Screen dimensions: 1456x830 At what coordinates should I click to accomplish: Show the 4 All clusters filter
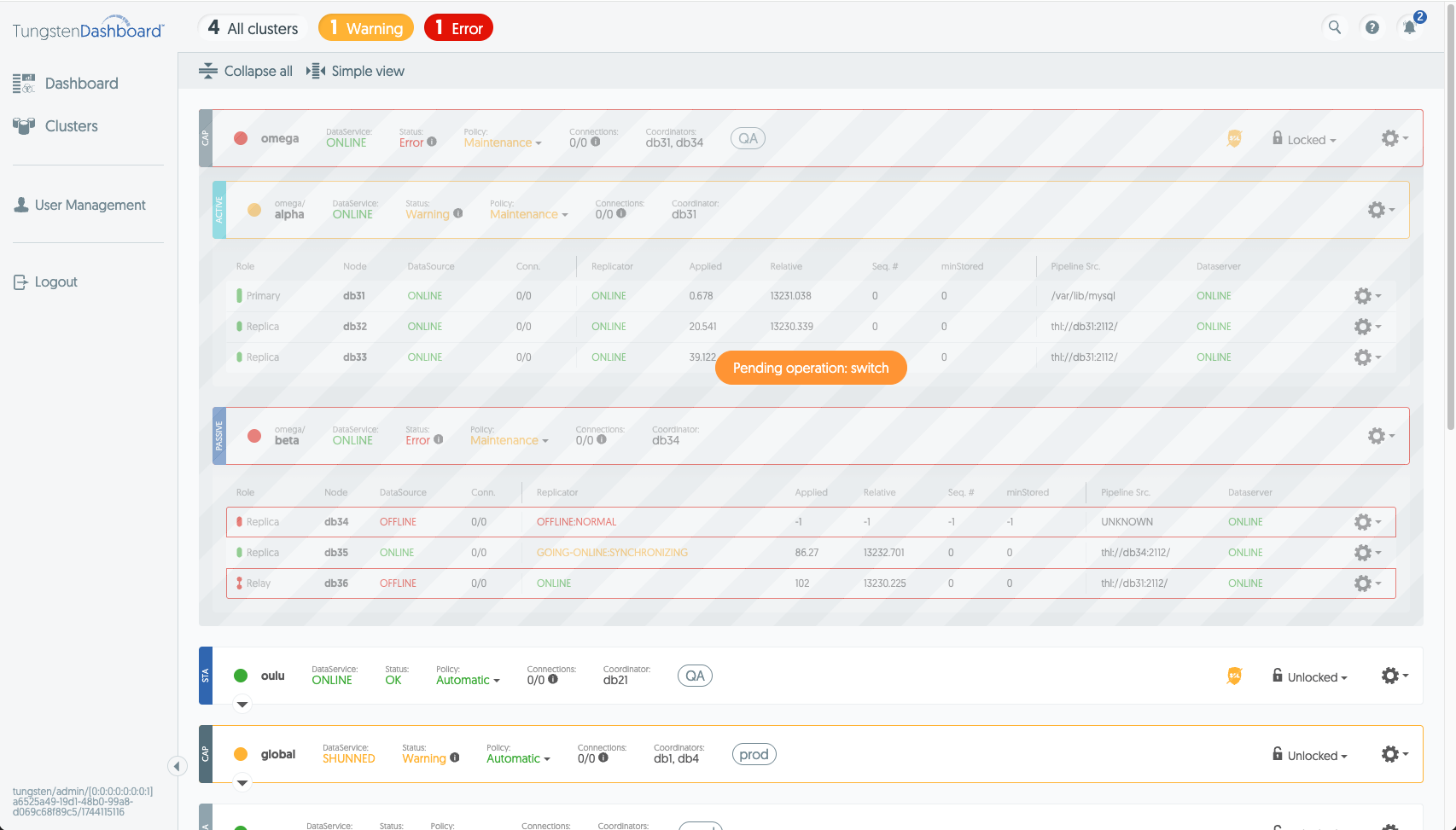tap(253, 27)
